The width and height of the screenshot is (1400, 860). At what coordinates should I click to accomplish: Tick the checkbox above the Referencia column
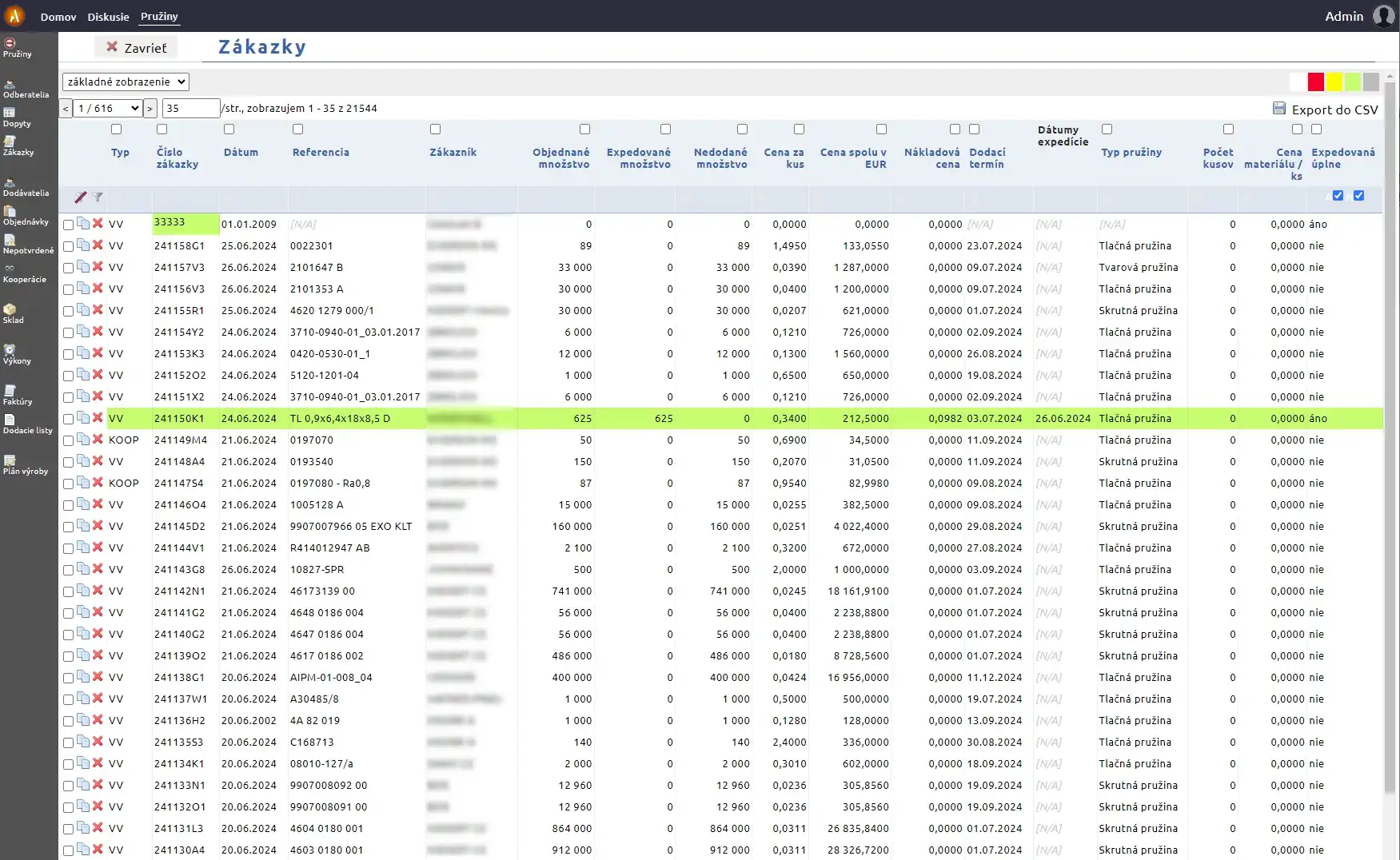coord(298,129)
